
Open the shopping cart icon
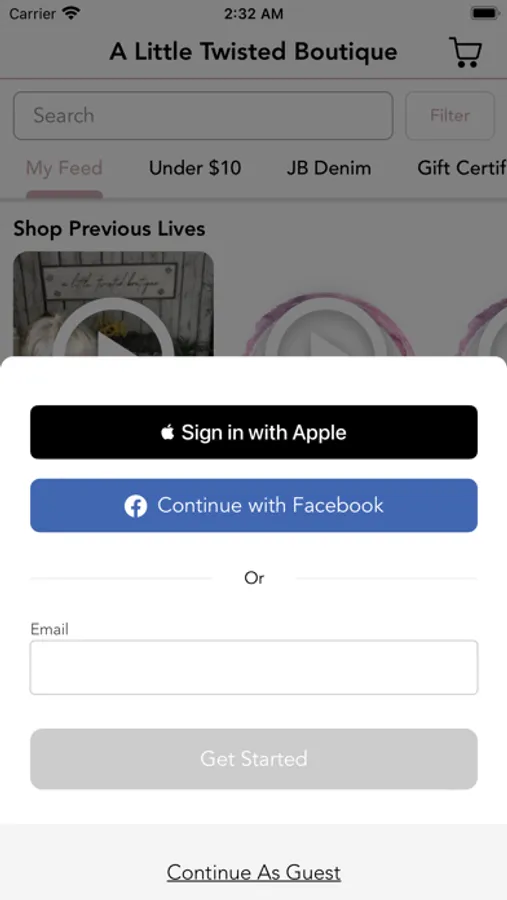click(465, 52)
